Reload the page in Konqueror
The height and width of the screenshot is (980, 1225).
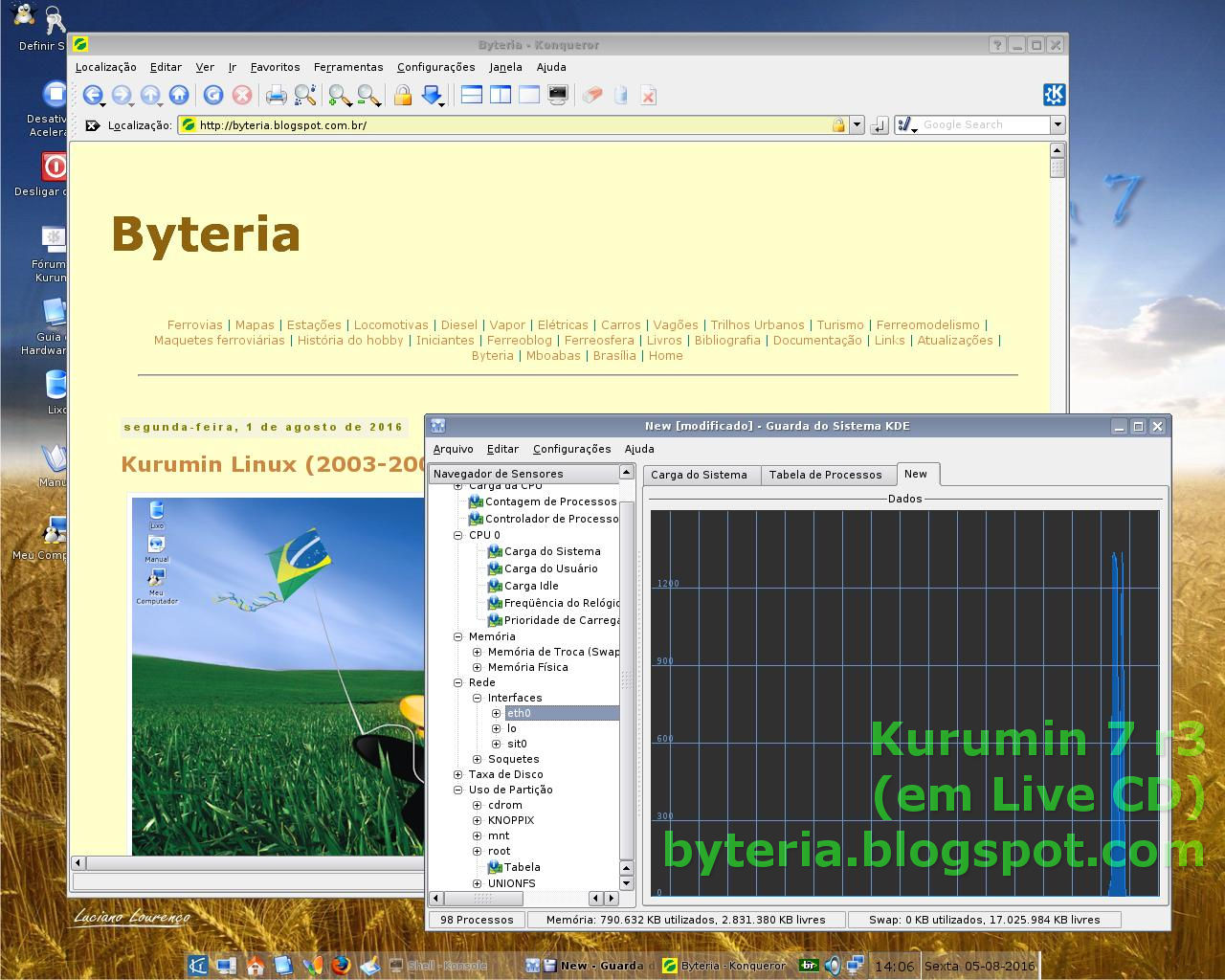[x=212, y=95]
